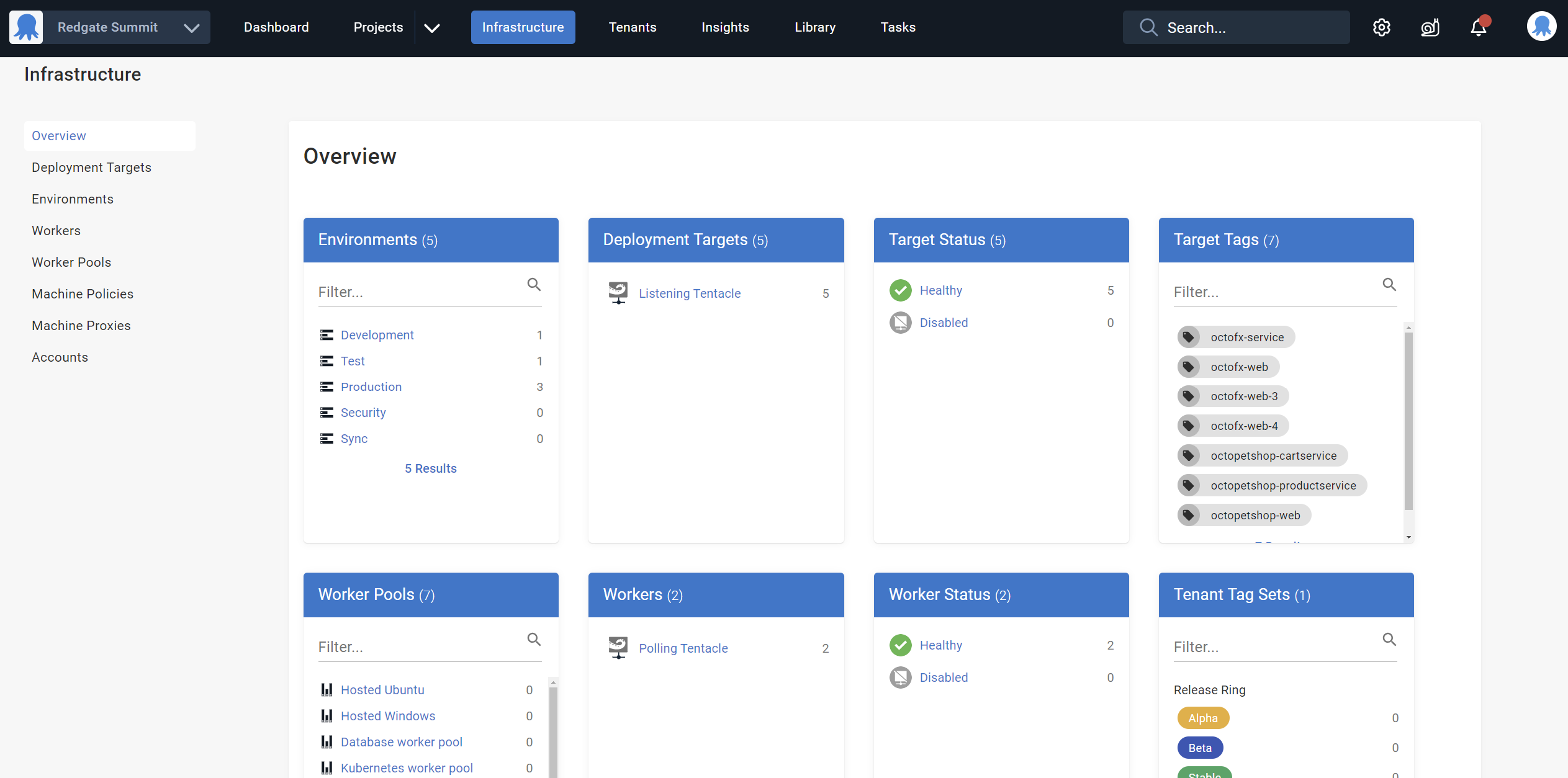Image resolution: width=1568 pixels, height=778 pixels.
Task: Select Machine Policies in the sidebar
Action: click(83, 294)
